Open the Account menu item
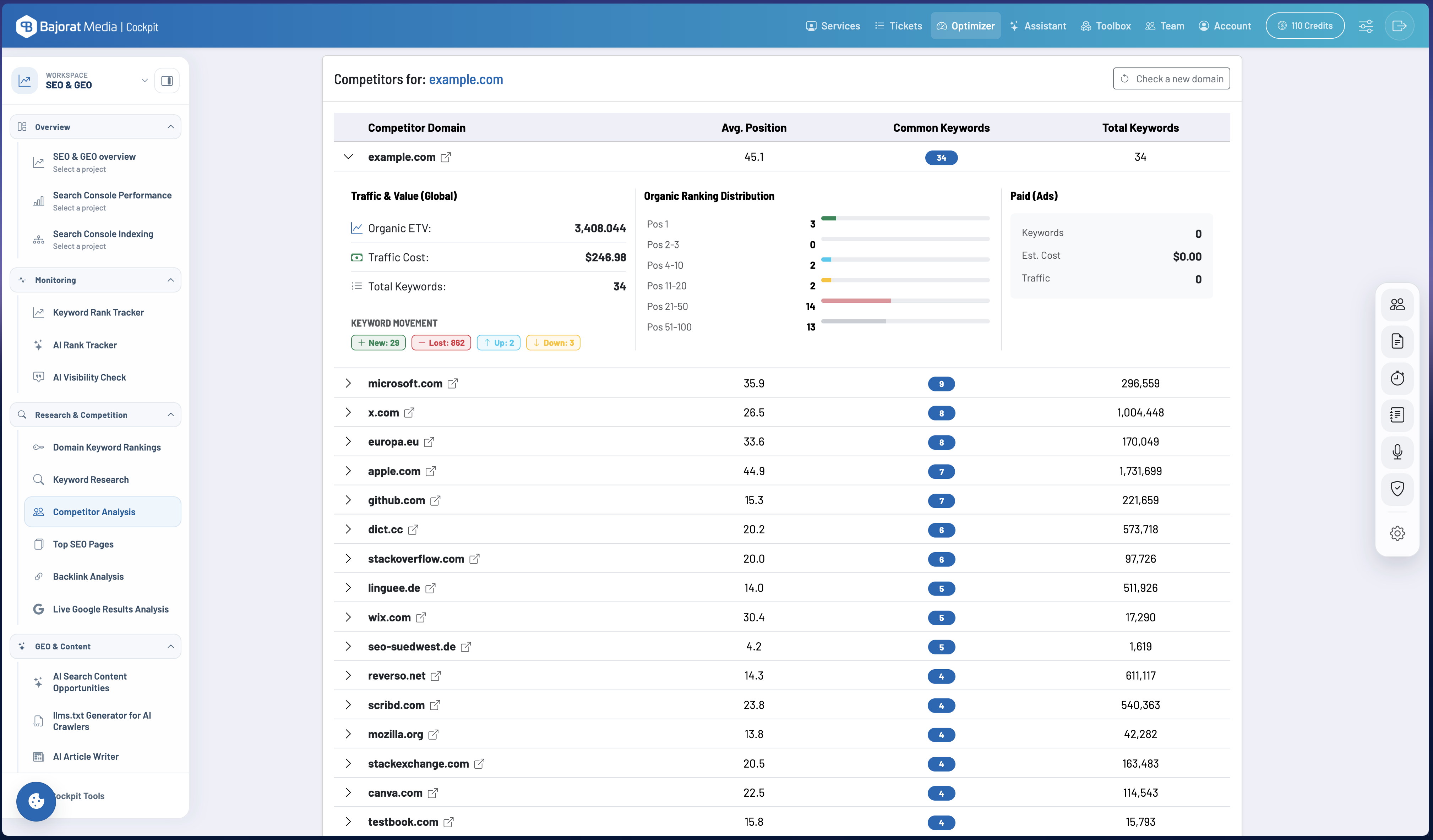 pyautogui.click(x=1225, y=26)
